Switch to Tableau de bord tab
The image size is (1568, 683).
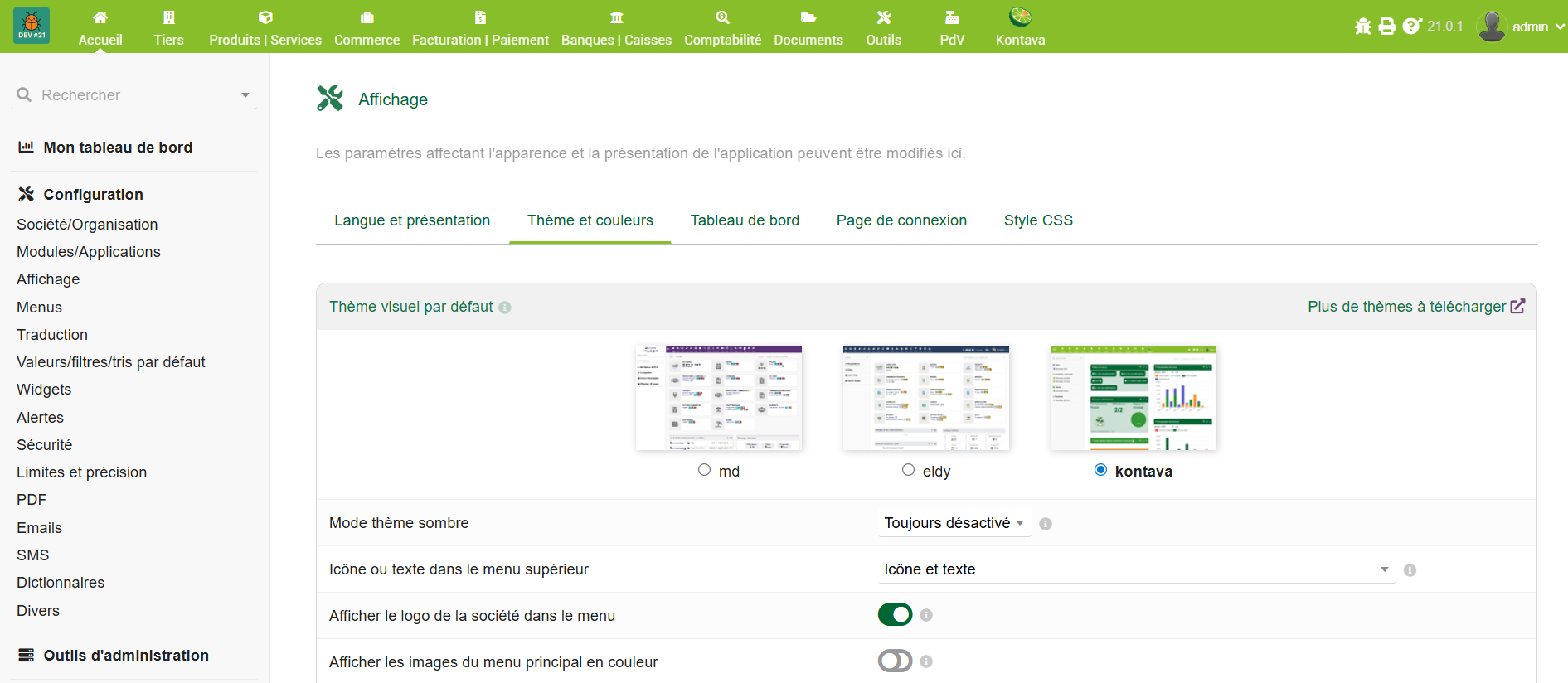pos(745,220)
